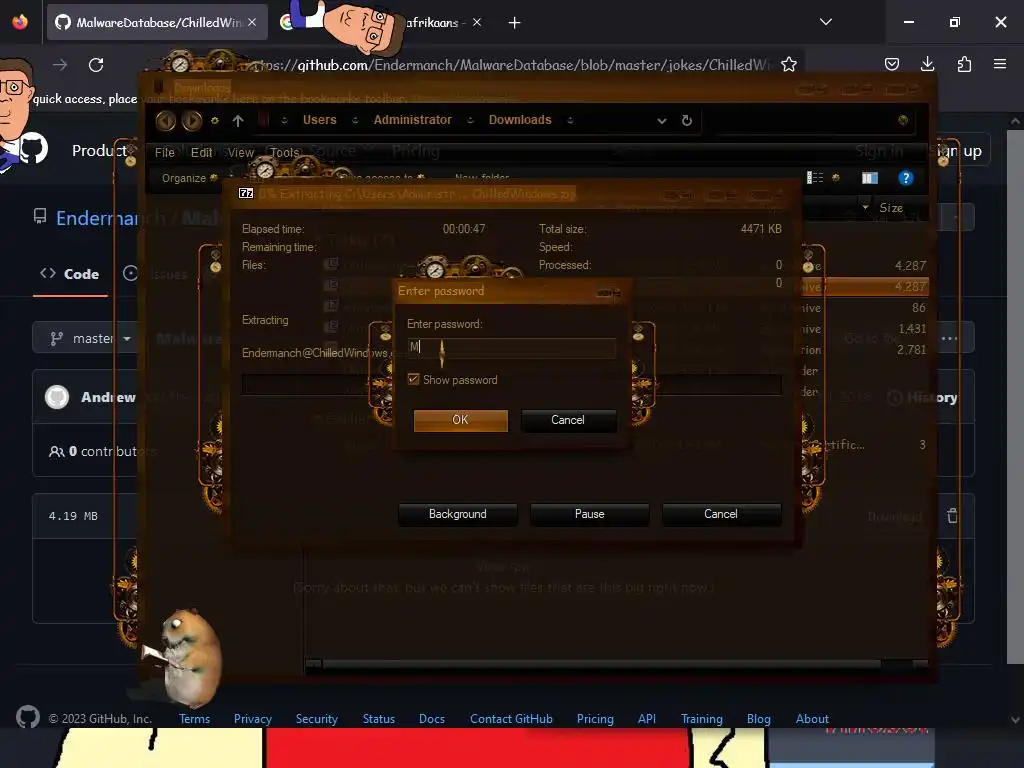Go up one folder in Explorer
The width and height of the screenshot is (1024, 768).
[238, 120]
